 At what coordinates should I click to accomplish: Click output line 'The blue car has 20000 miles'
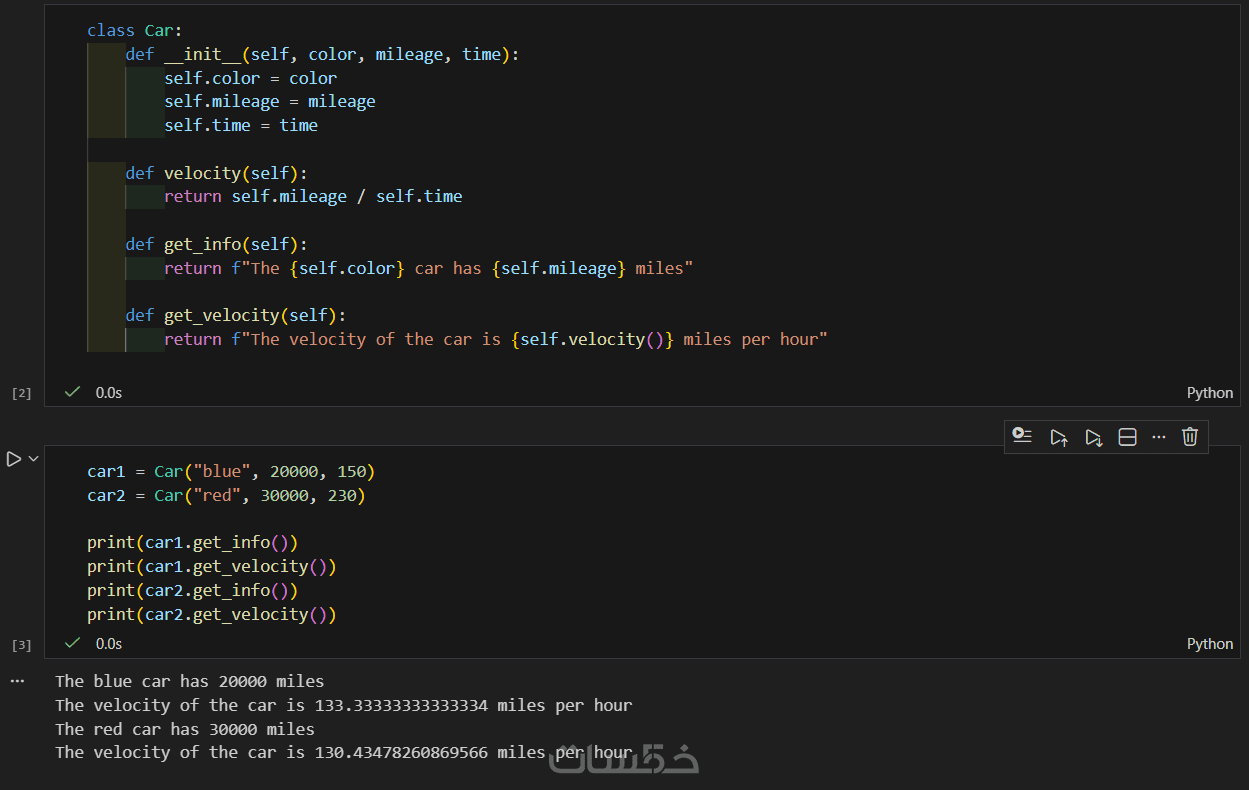pyautogui.click(x=189, y=681)
